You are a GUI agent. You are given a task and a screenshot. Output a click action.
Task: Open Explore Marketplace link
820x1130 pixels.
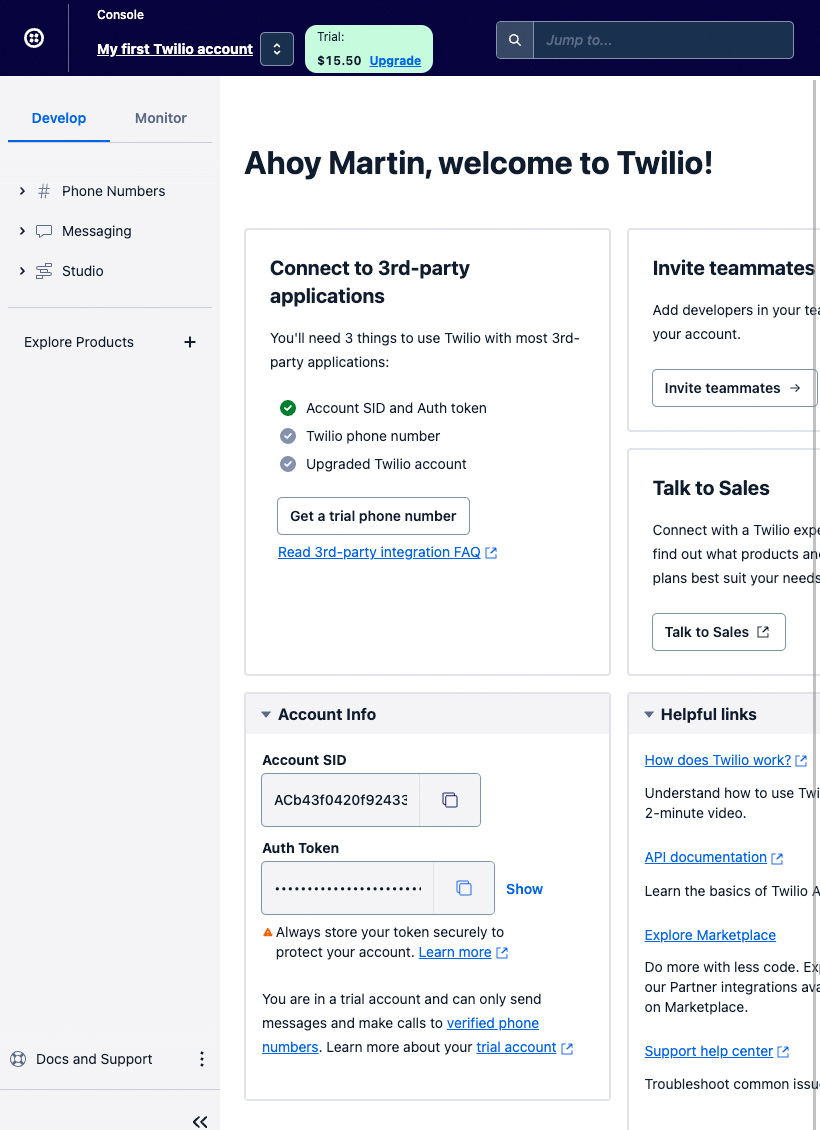point(710,935)
